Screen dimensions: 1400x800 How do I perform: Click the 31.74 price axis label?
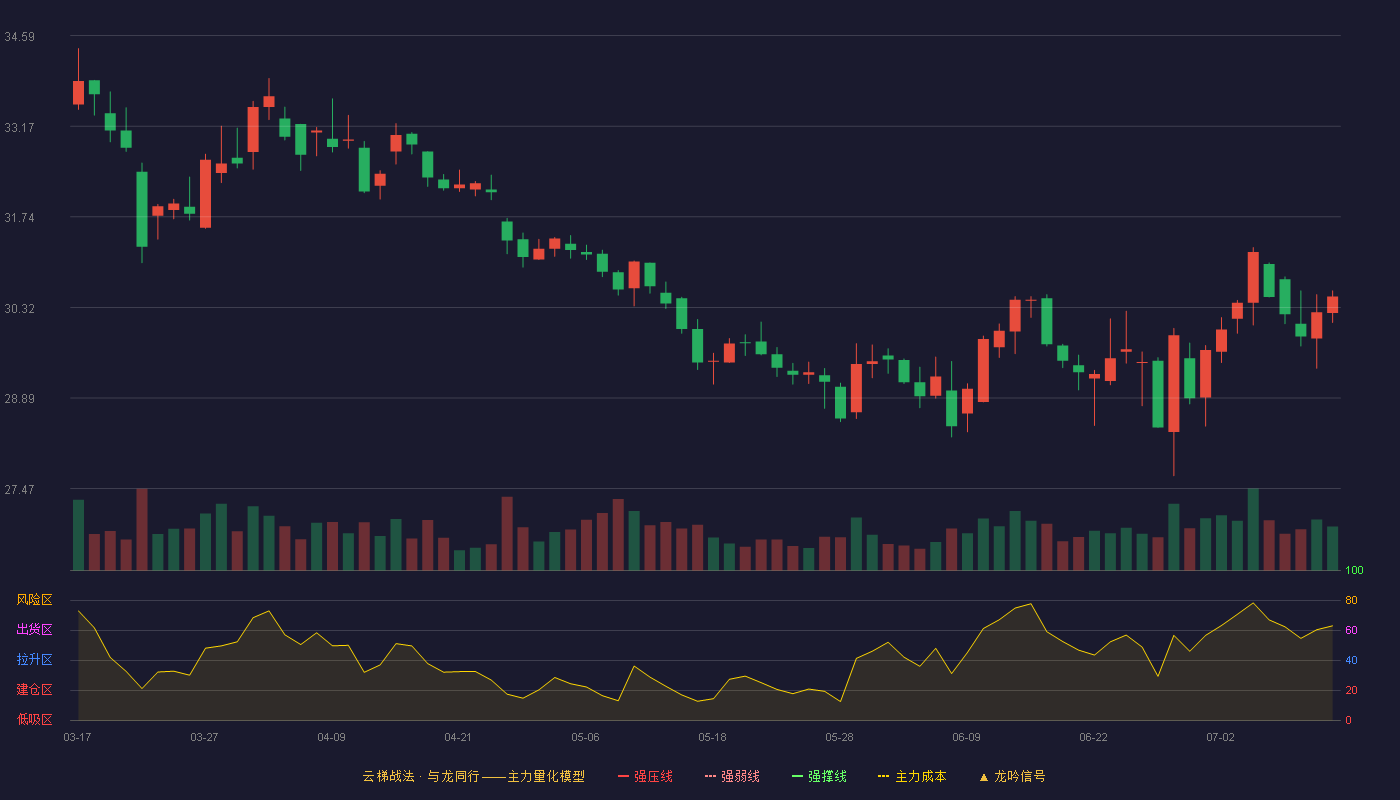(x=19, y=218)
